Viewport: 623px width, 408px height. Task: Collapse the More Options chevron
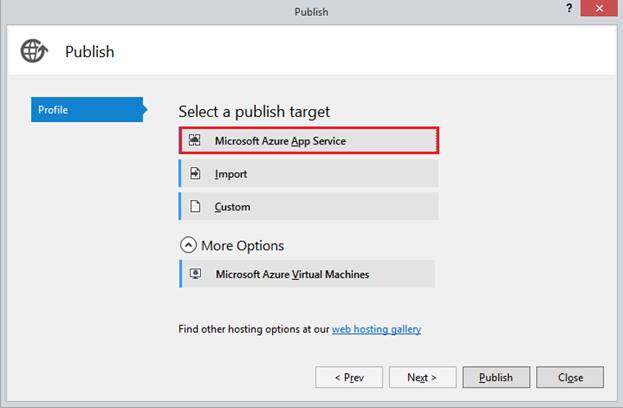tap(188, 246)
